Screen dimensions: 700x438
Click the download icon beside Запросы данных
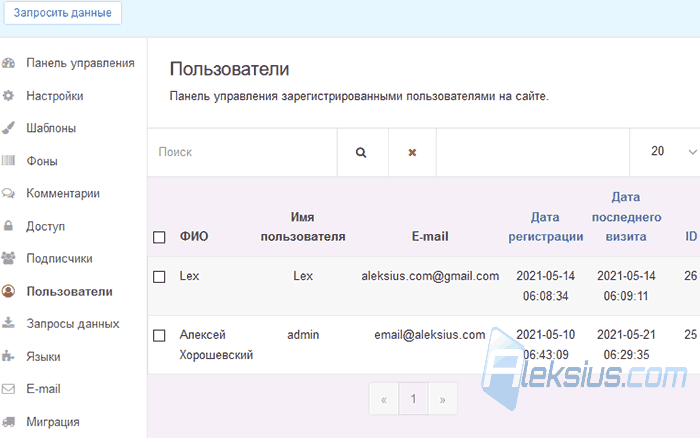click(x=8, y=323)
